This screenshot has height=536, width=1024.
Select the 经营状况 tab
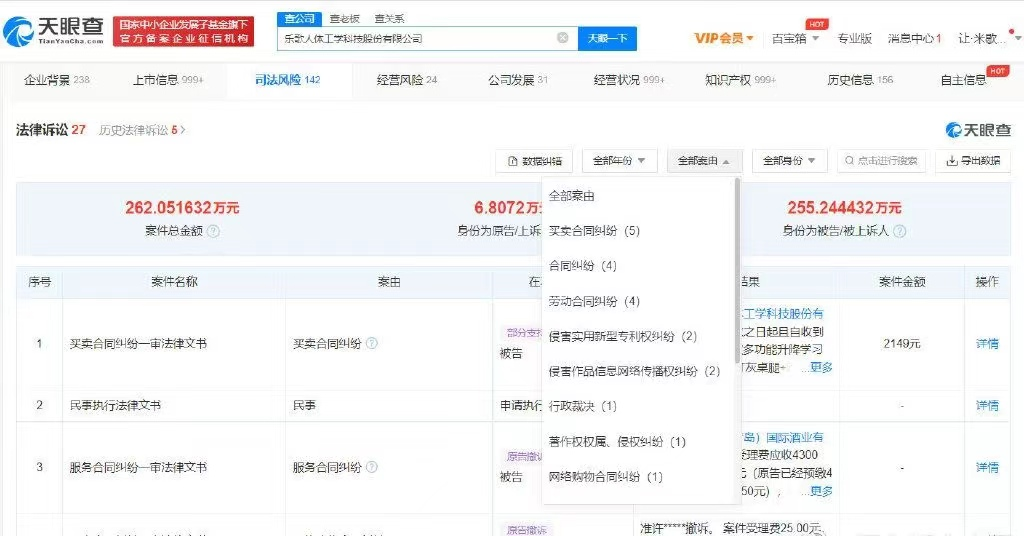pyautogui.click(x=628, y=80)
